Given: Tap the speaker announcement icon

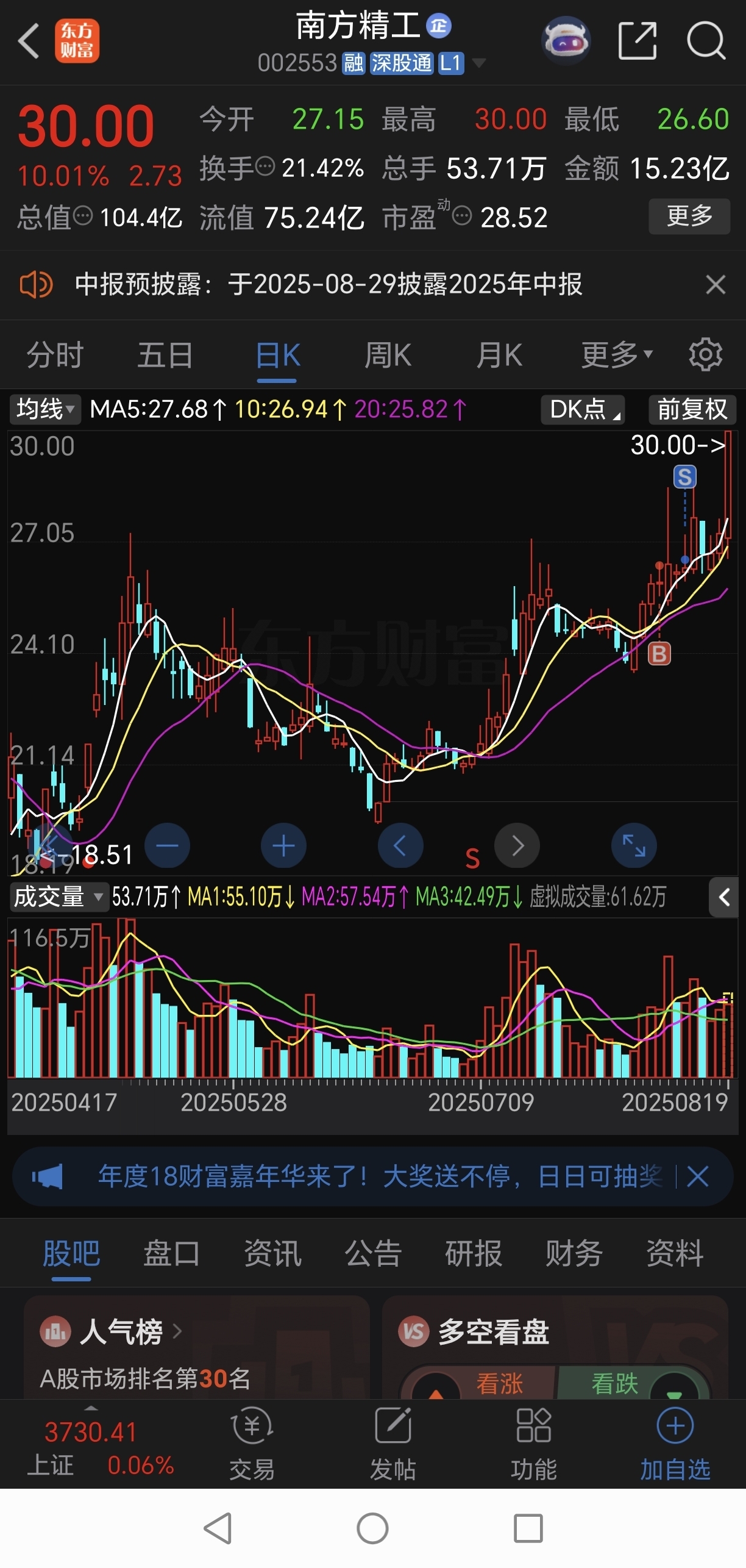Looking at the screenshot, I should coord(36,284).
